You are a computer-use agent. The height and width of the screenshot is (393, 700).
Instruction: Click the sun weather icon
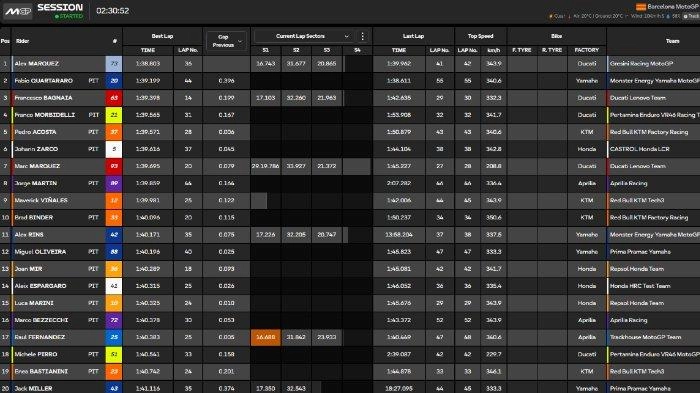pos(550,17)
